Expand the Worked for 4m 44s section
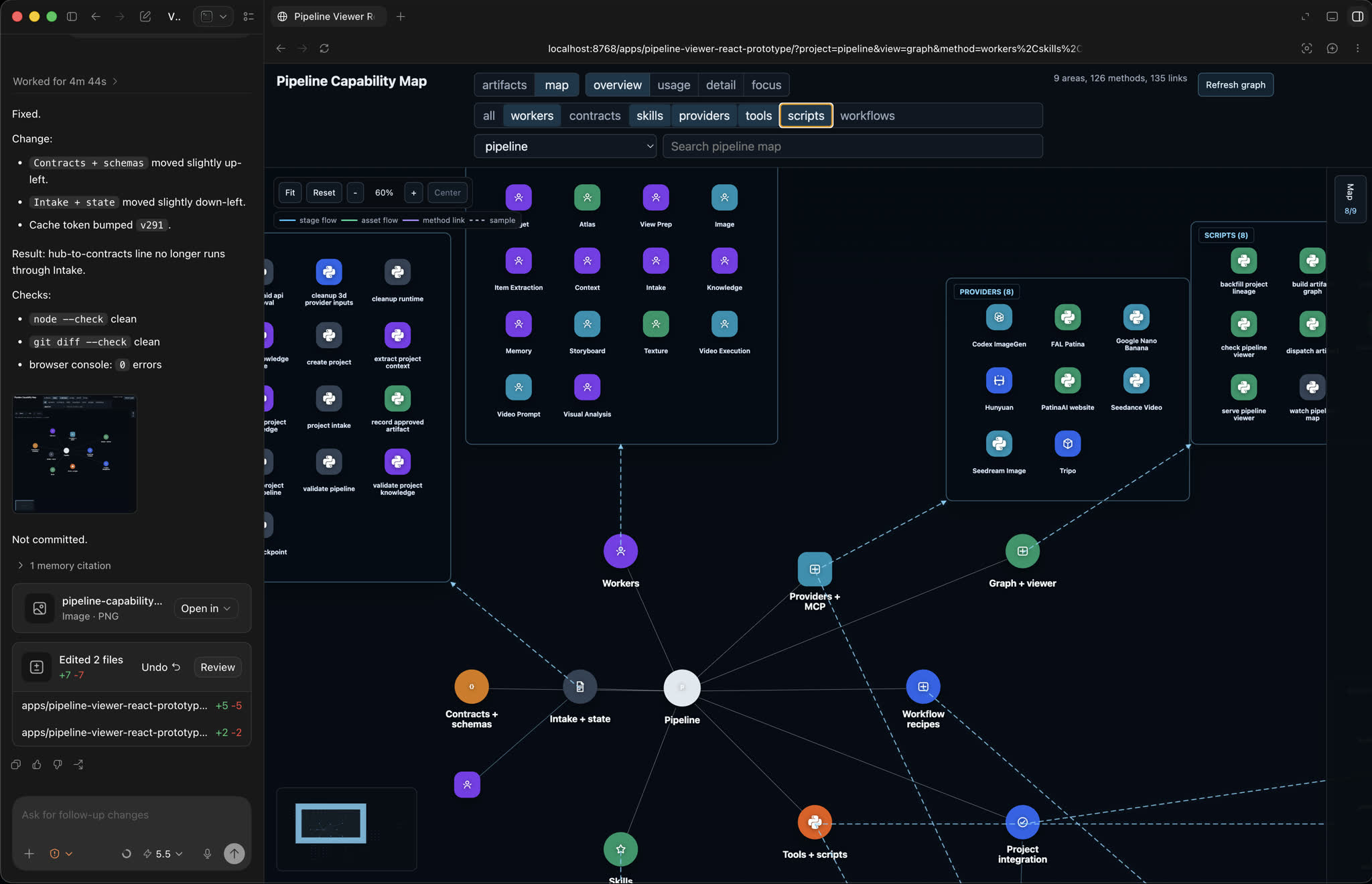 tap(65, 81)
